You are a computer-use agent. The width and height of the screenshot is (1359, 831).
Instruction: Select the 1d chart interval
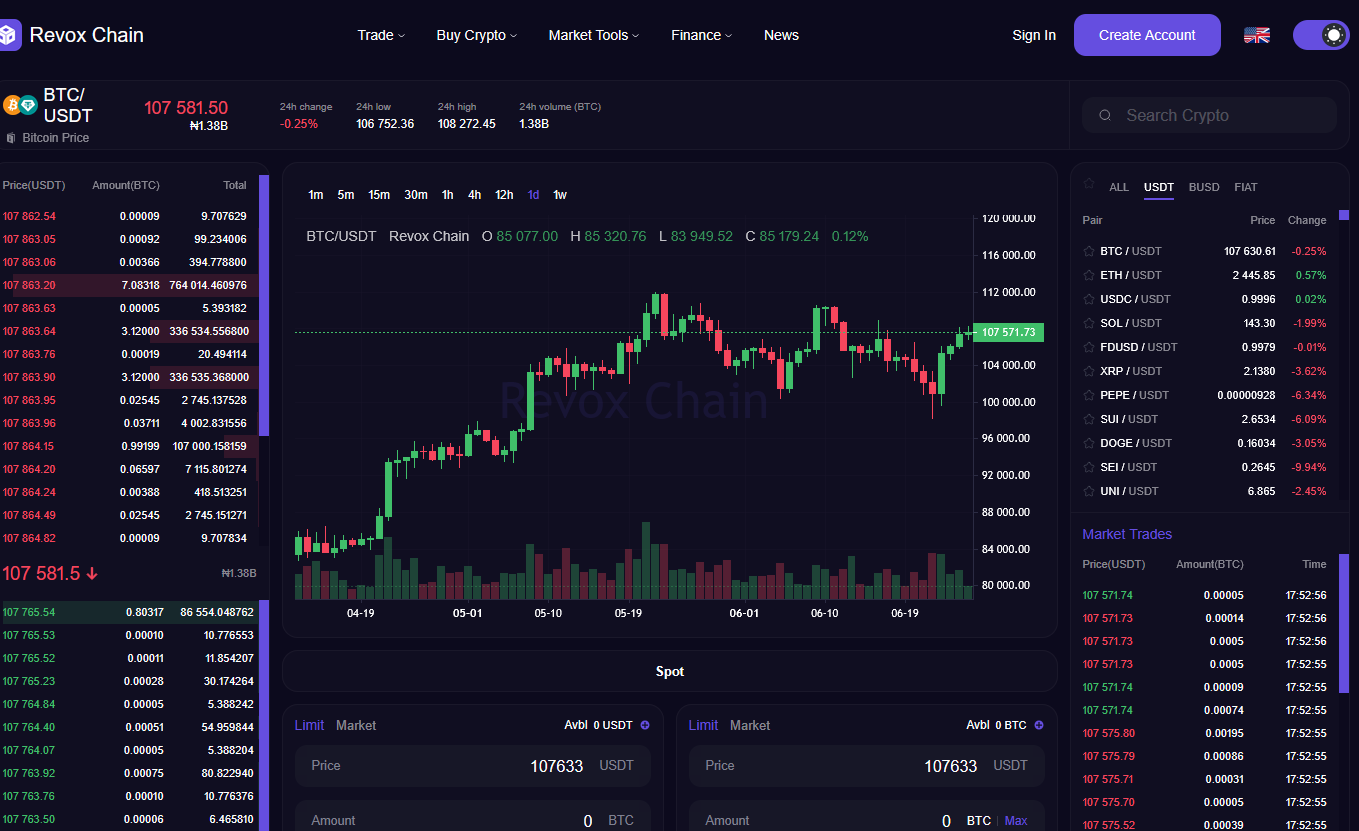[533, 195]
